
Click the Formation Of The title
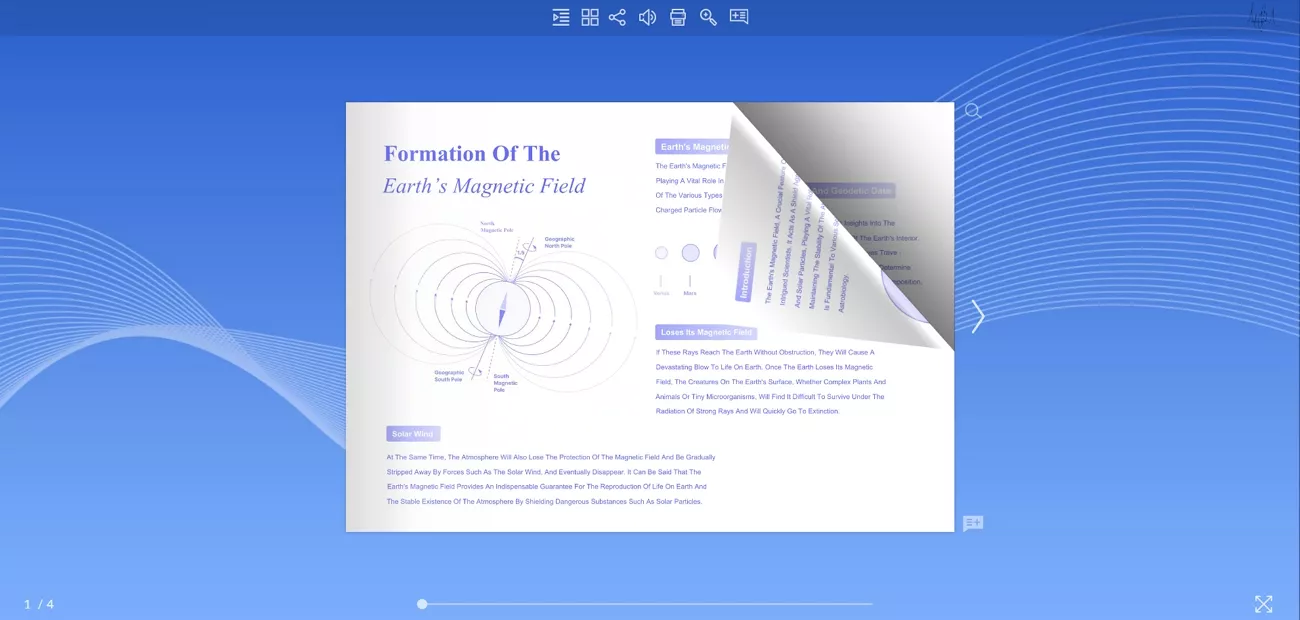click(472, 153)
